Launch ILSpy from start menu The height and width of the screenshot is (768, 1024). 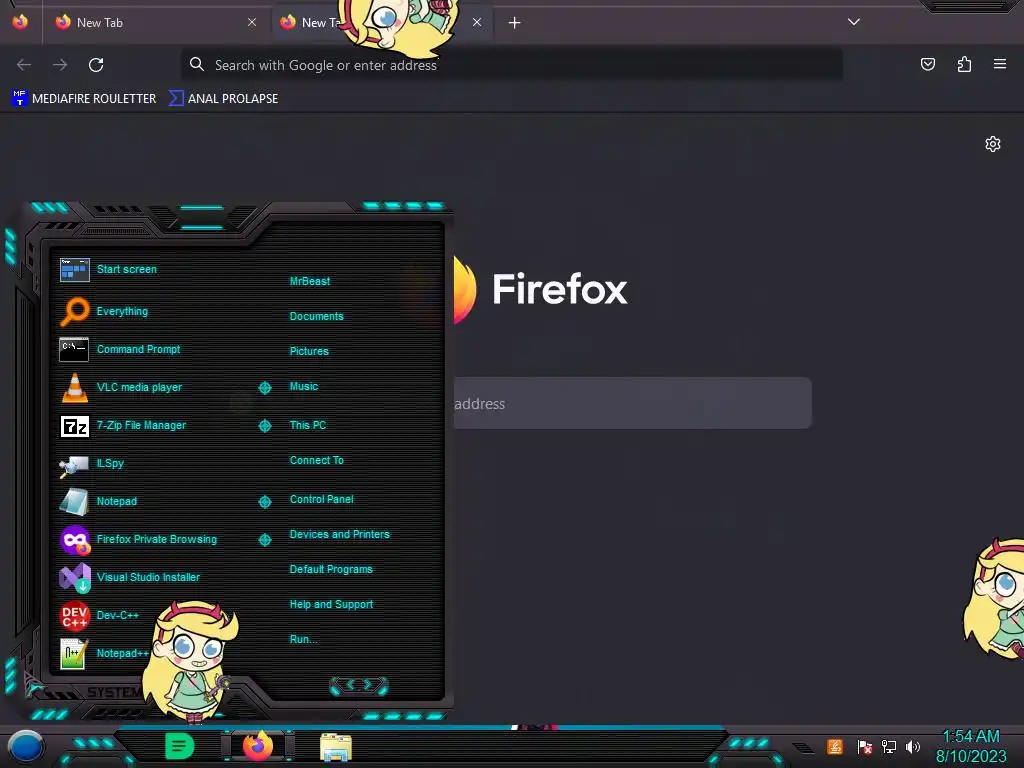91,464
